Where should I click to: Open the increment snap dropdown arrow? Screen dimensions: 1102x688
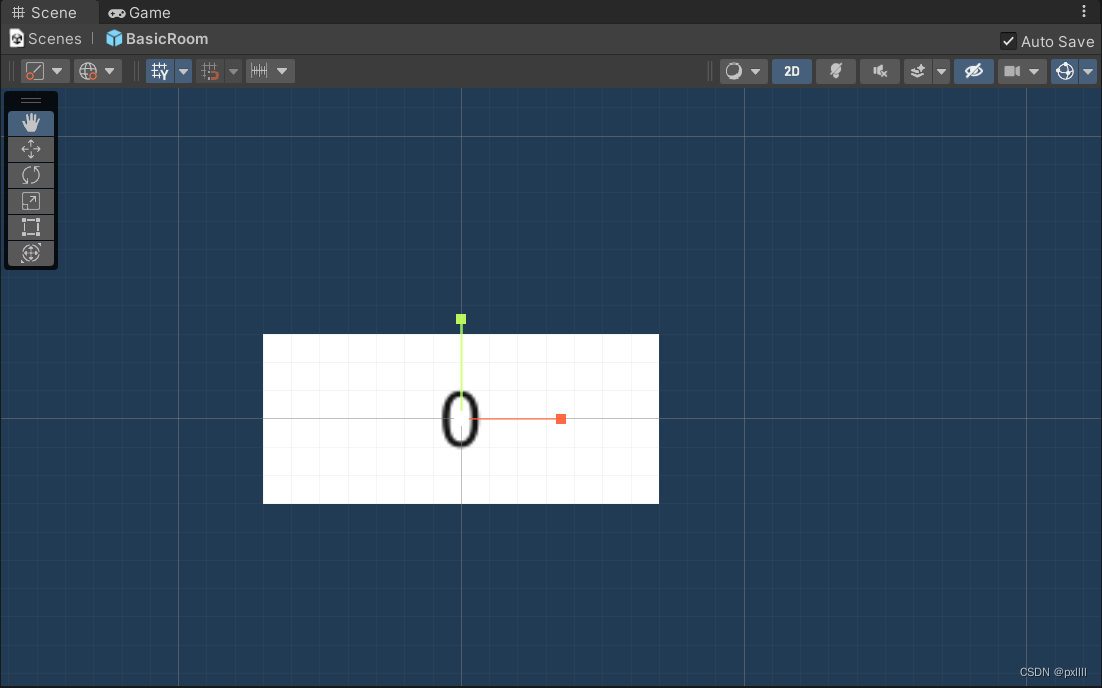(282, 71)
